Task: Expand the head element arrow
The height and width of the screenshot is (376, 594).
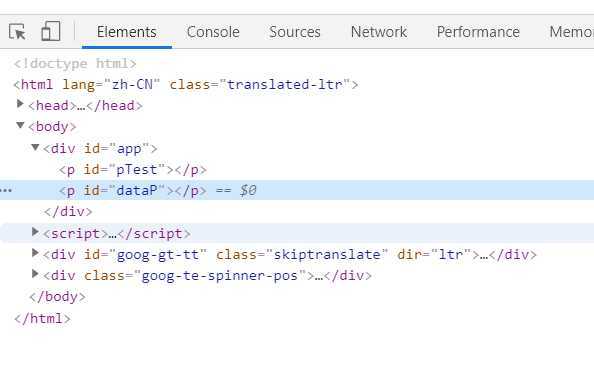Action: point(20,103)
